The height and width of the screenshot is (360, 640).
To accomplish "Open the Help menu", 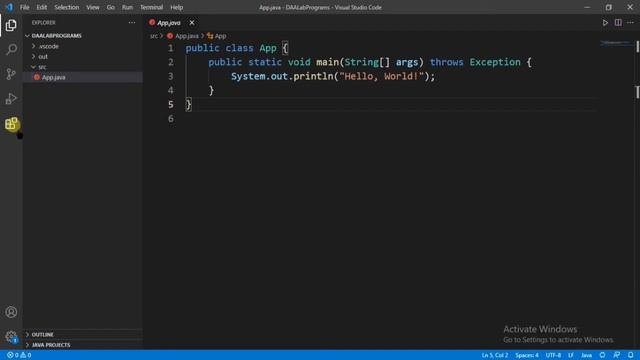I will click(176, 7).
